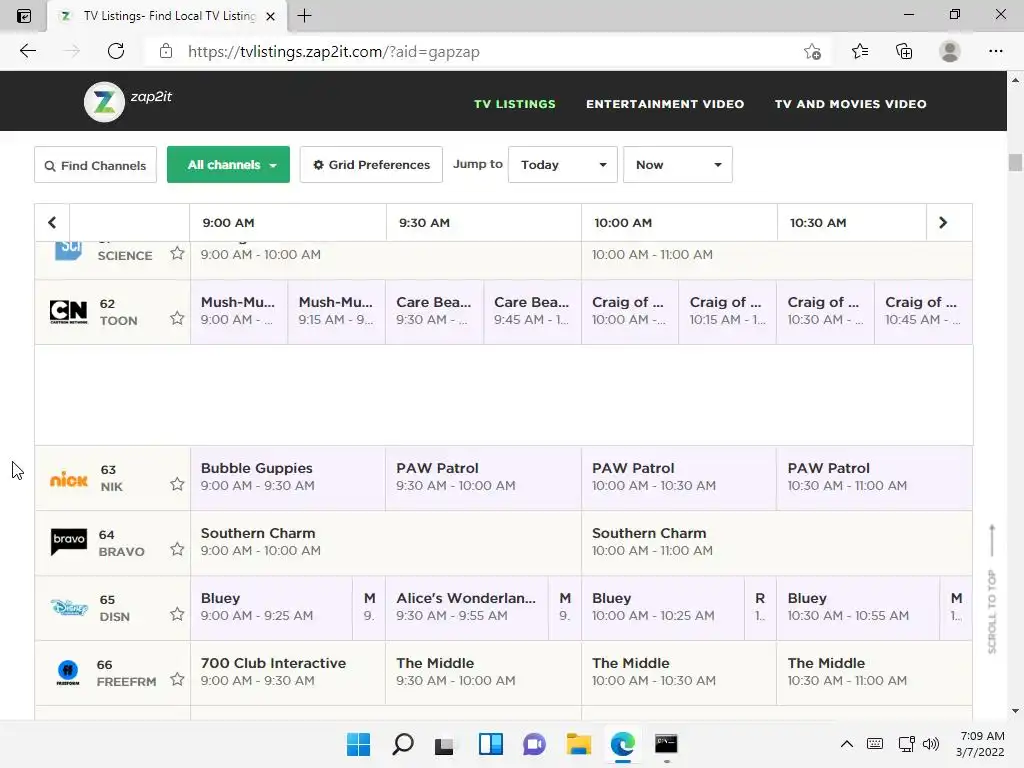This screenshot has height=768, width=1024.
Task: Favorite the BRAVO channel star
Action: (177, 549)
